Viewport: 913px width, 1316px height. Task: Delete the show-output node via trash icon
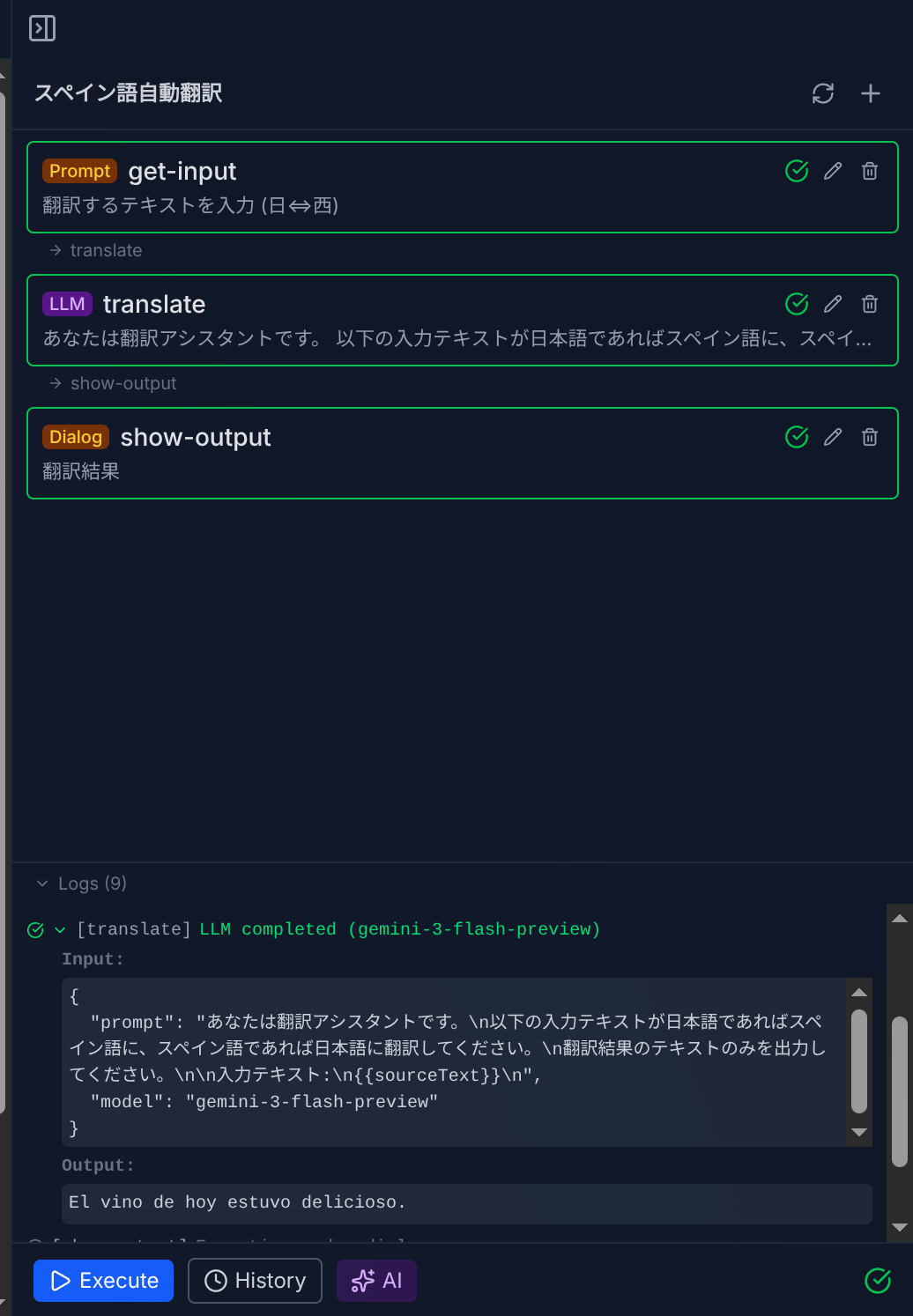(x=870, y=437)
